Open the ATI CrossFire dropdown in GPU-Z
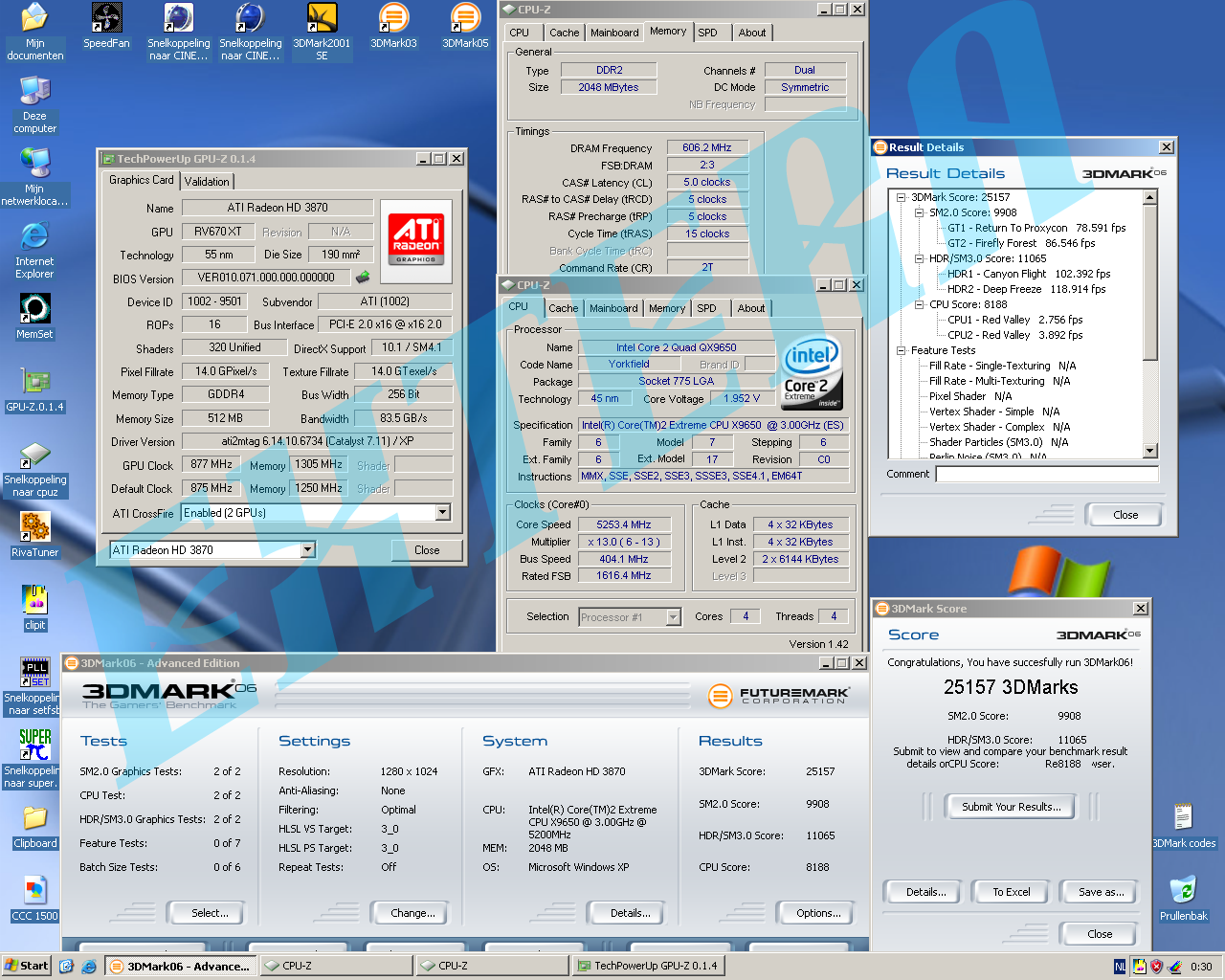1225x980 pixels. [x=442, y=513]
